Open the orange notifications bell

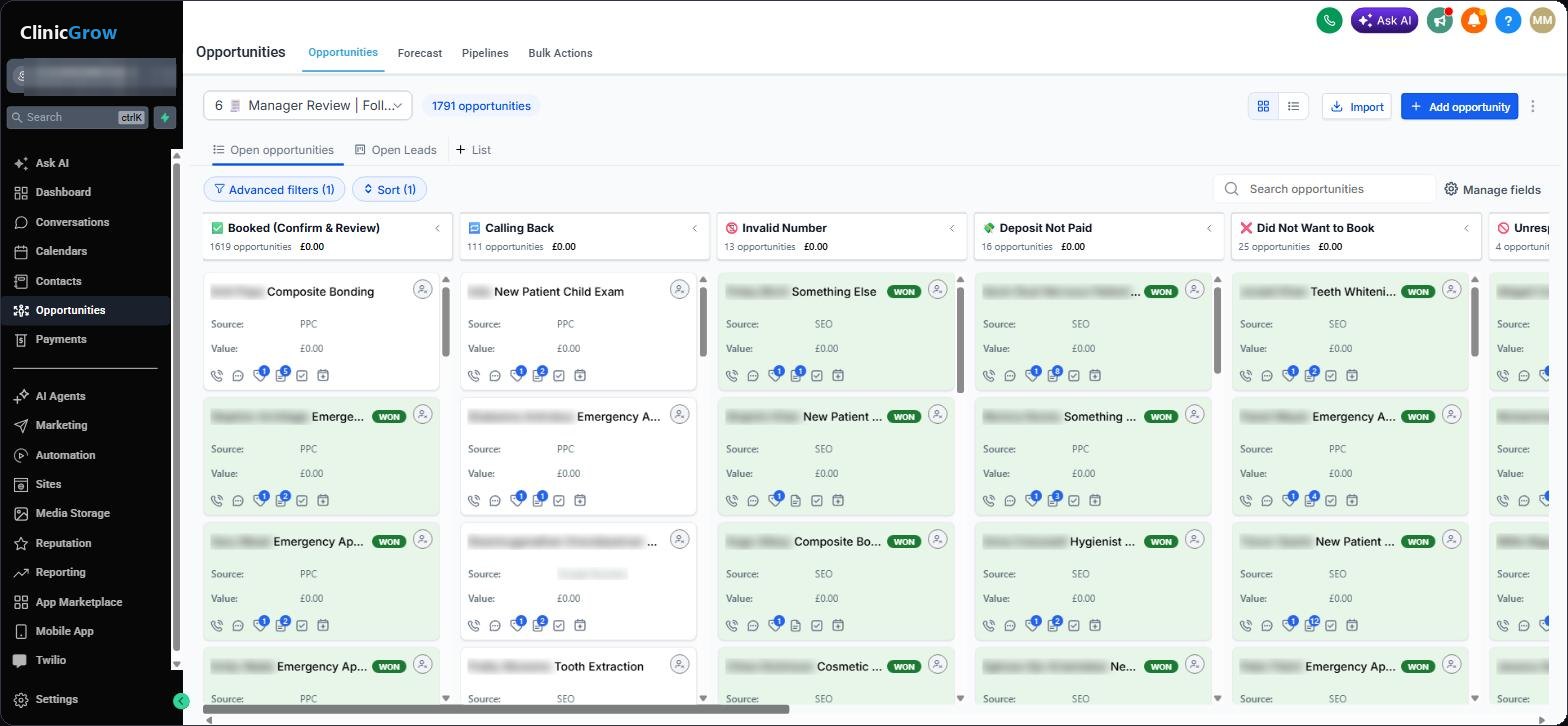tap(1474, 20)
